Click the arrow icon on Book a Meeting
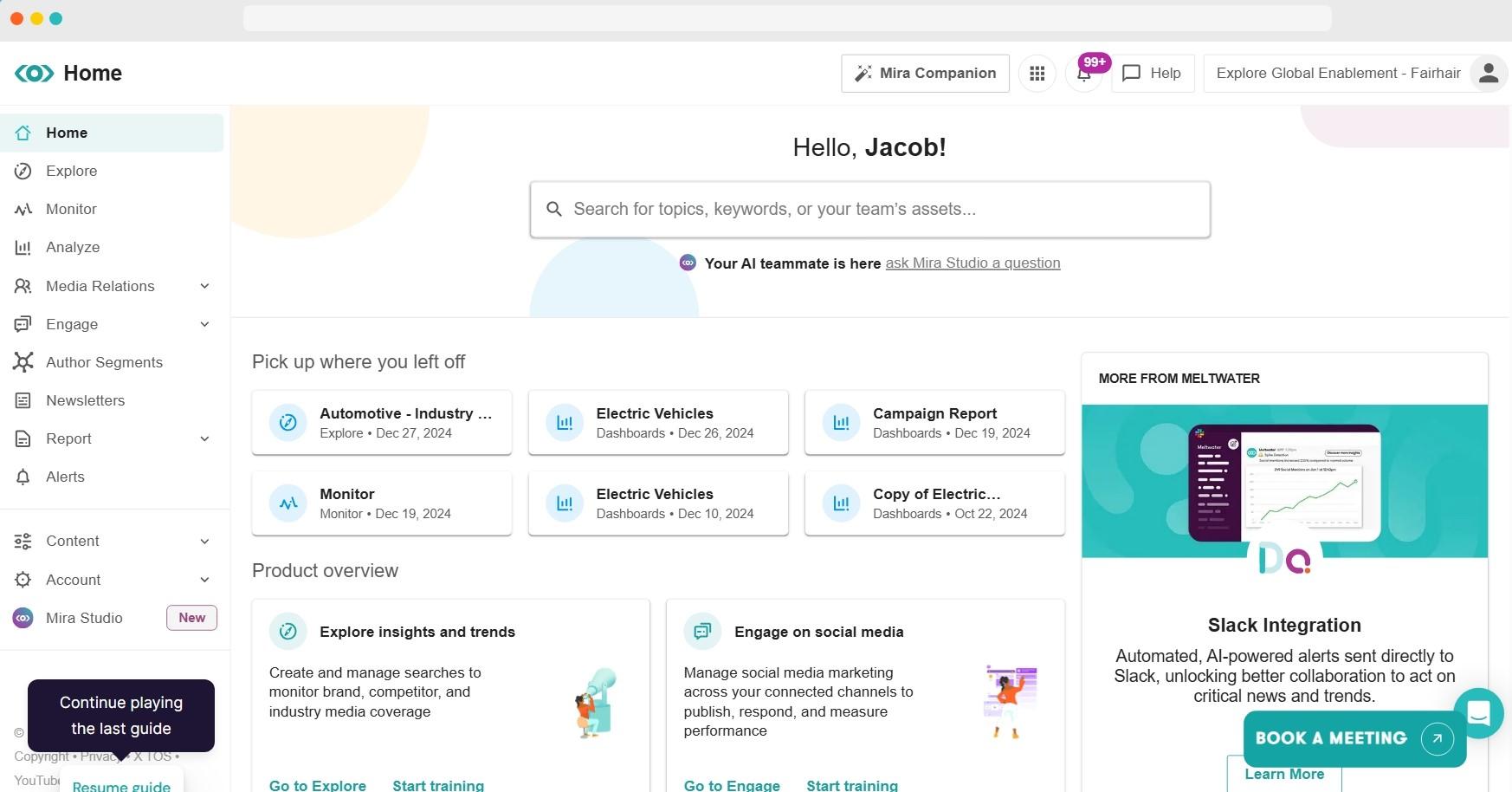The height and width of the screenshot is (792, 1512). pos(1438,738)
